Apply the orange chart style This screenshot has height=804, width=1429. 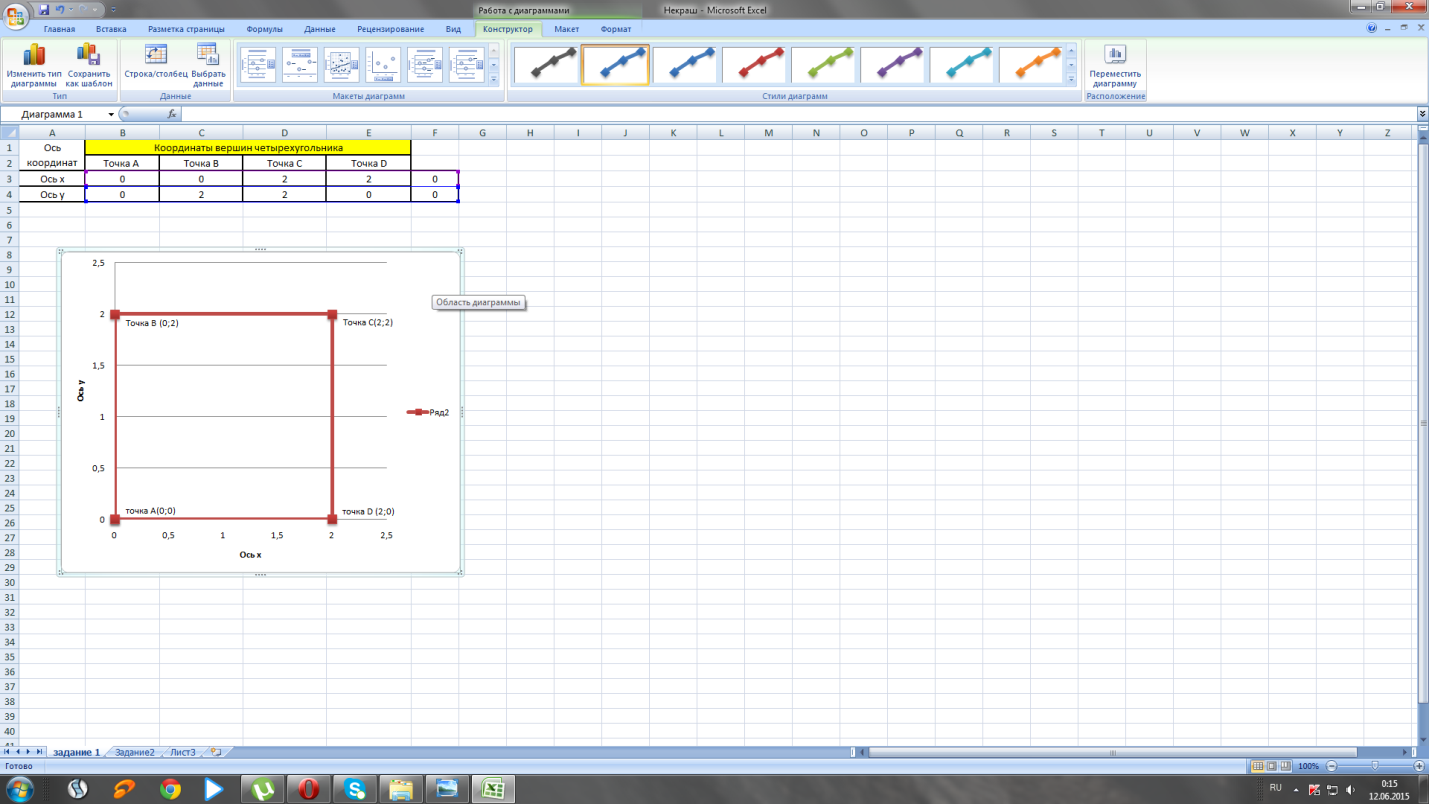pyautogui.click(x=1031, y=65)
